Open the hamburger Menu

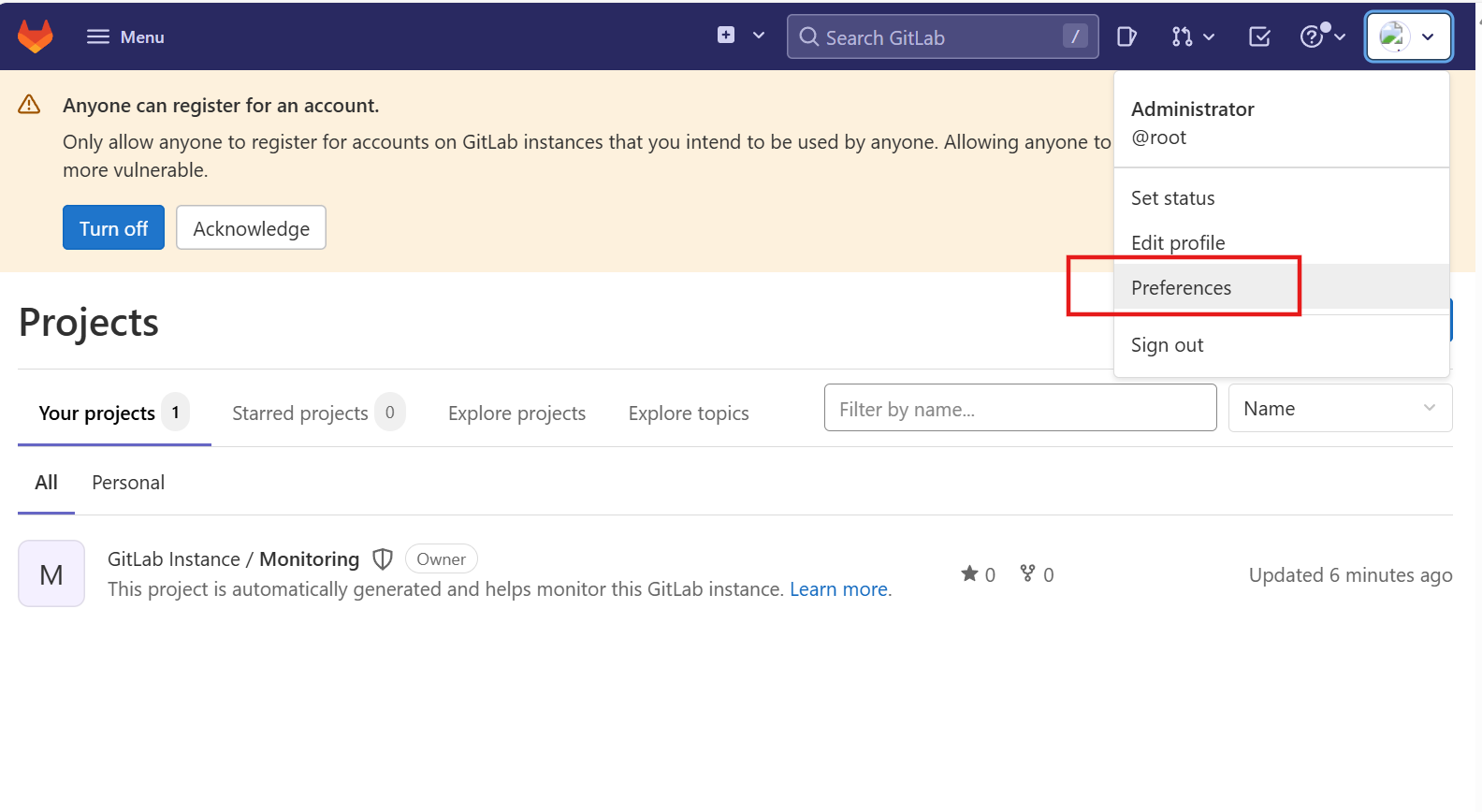tap(125, 36)
